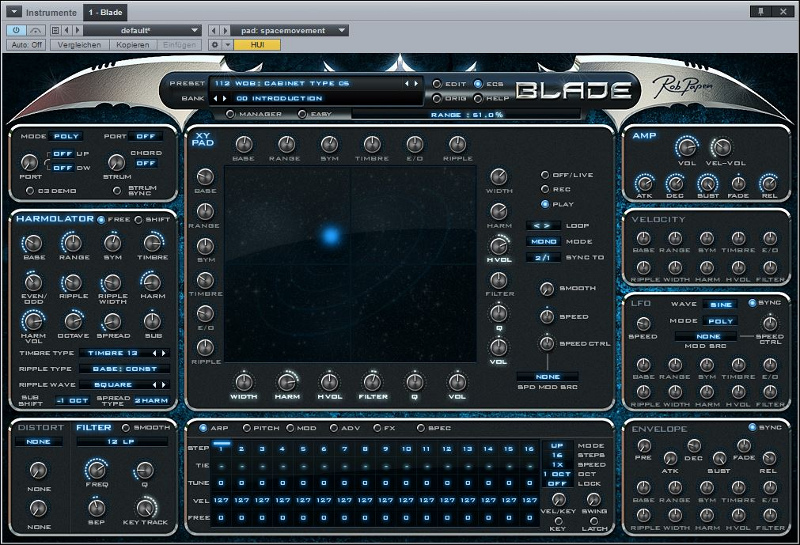
Task: Click the Harmolator BASE knob
Action: pyautogui.click(x=34, y=243)
